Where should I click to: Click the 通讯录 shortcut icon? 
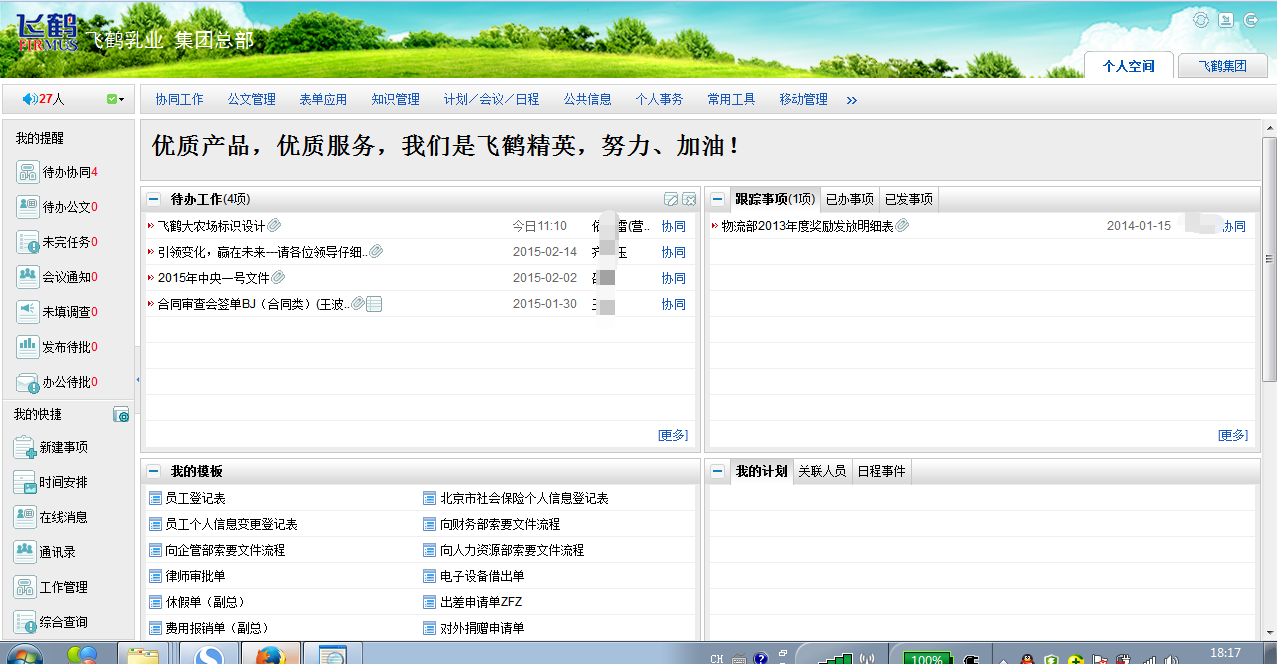24,552
